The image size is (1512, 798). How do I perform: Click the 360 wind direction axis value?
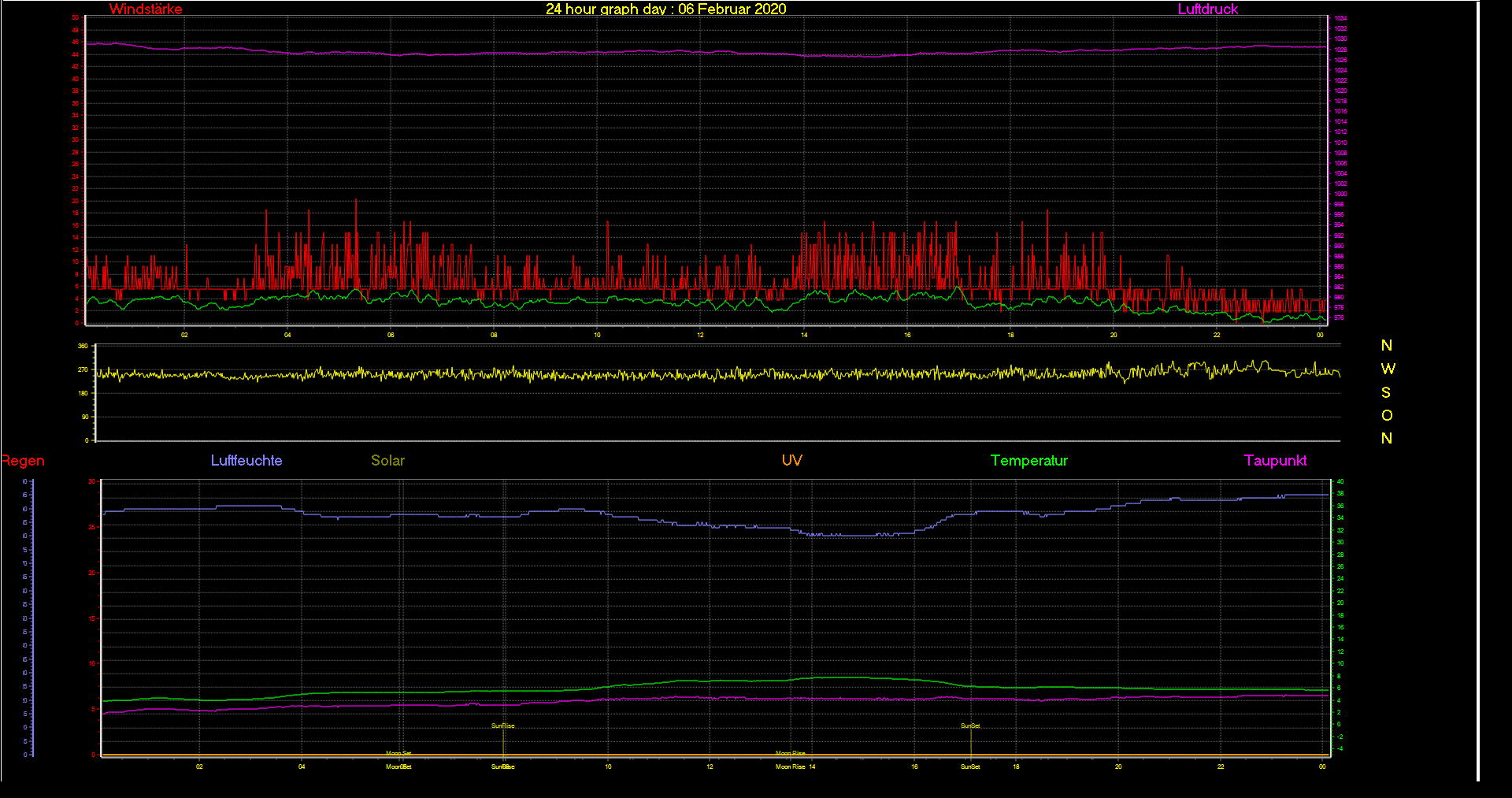pos(83,346)
